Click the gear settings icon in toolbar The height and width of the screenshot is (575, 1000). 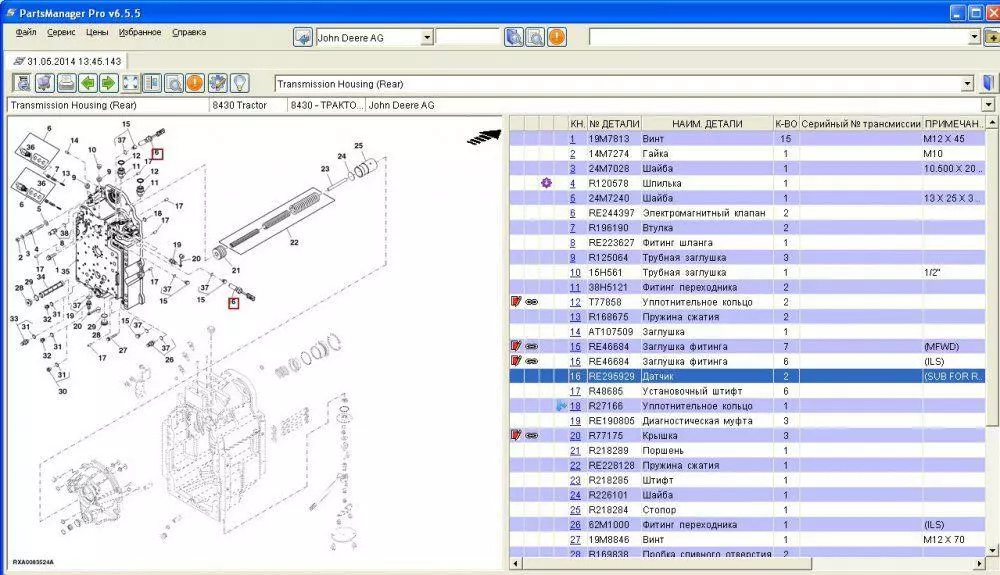pos(217,83)
